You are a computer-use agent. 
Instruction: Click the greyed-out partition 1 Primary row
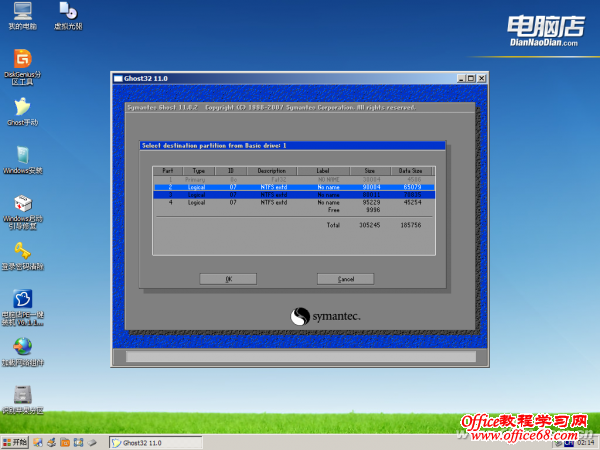[294, 179]
